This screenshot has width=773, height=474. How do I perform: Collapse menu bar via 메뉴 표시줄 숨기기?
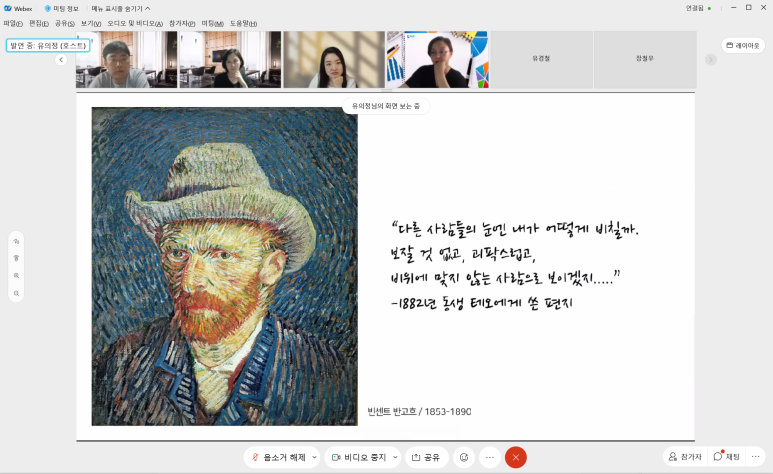[x=121, y=8]
